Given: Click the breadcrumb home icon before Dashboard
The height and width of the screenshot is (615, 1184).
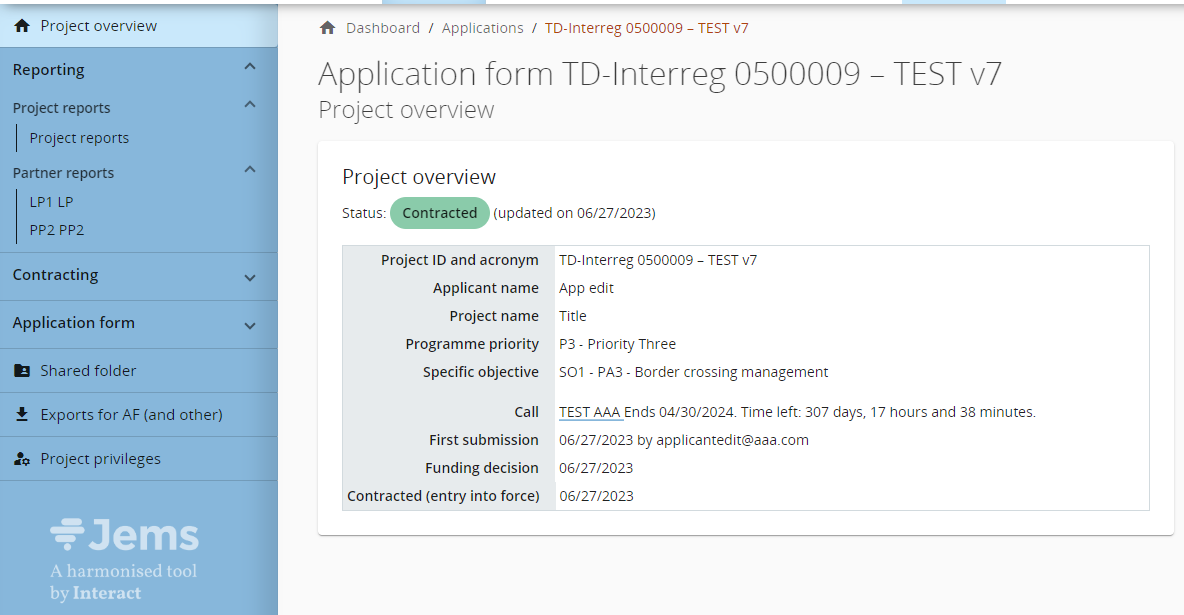Looking at the screenshot, I should click(x=327, y=28).
